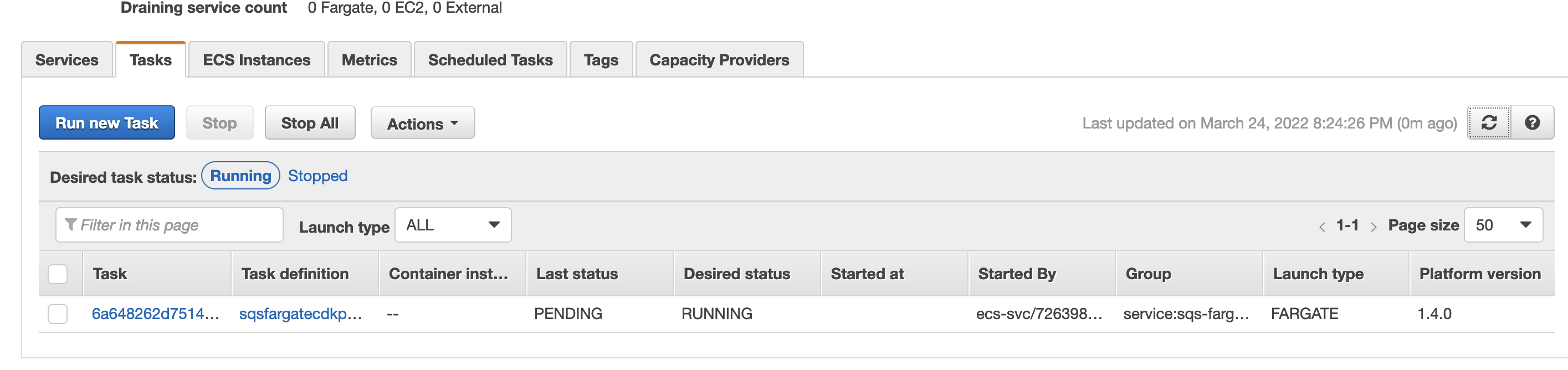Focus the Filter in this page field
The height and width of the screenshot is (370, 1568).
169,225
